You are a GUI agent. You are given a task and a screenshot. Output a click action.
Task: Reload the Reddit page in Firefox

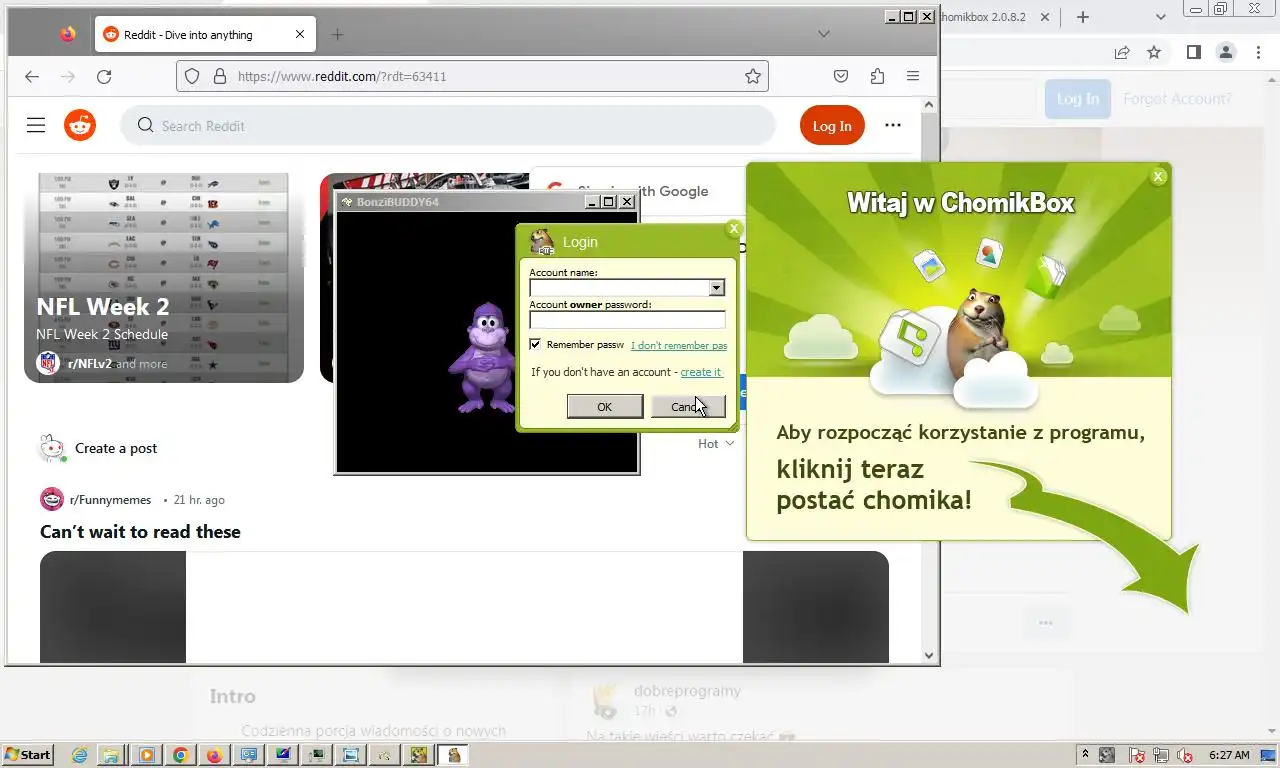(x=104, y=76)
